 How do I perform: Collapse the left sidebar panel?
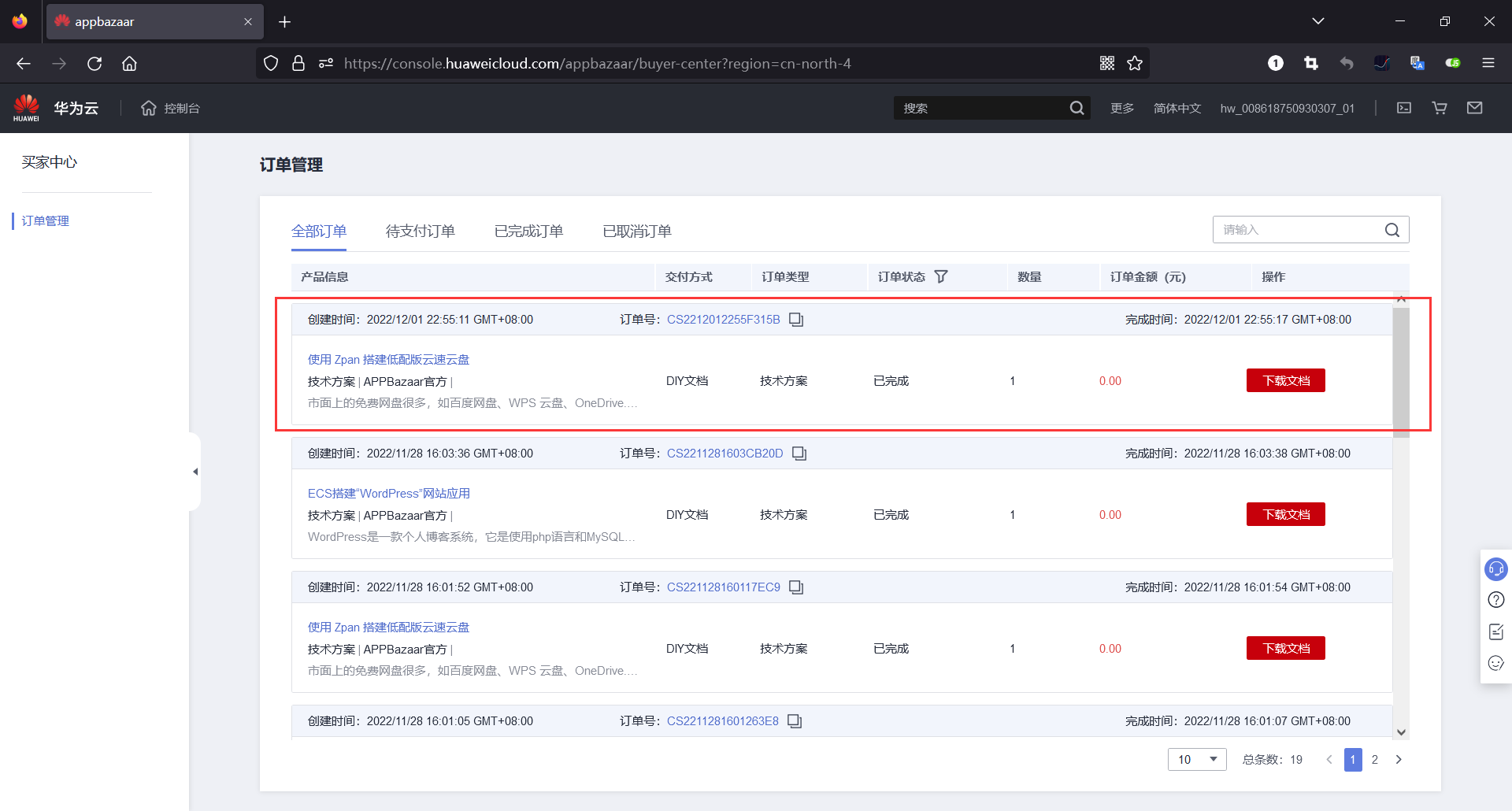tap(195, 472)
